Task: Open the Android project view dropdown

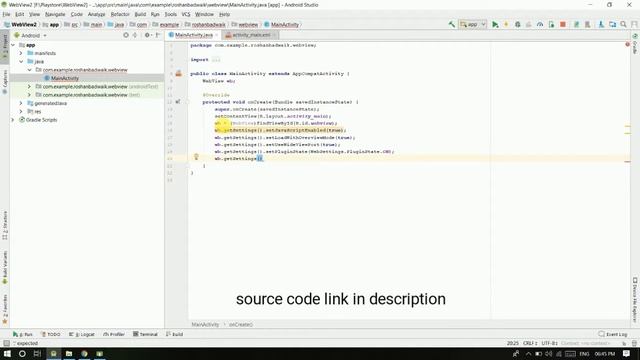Action: (x=31, y=36)
